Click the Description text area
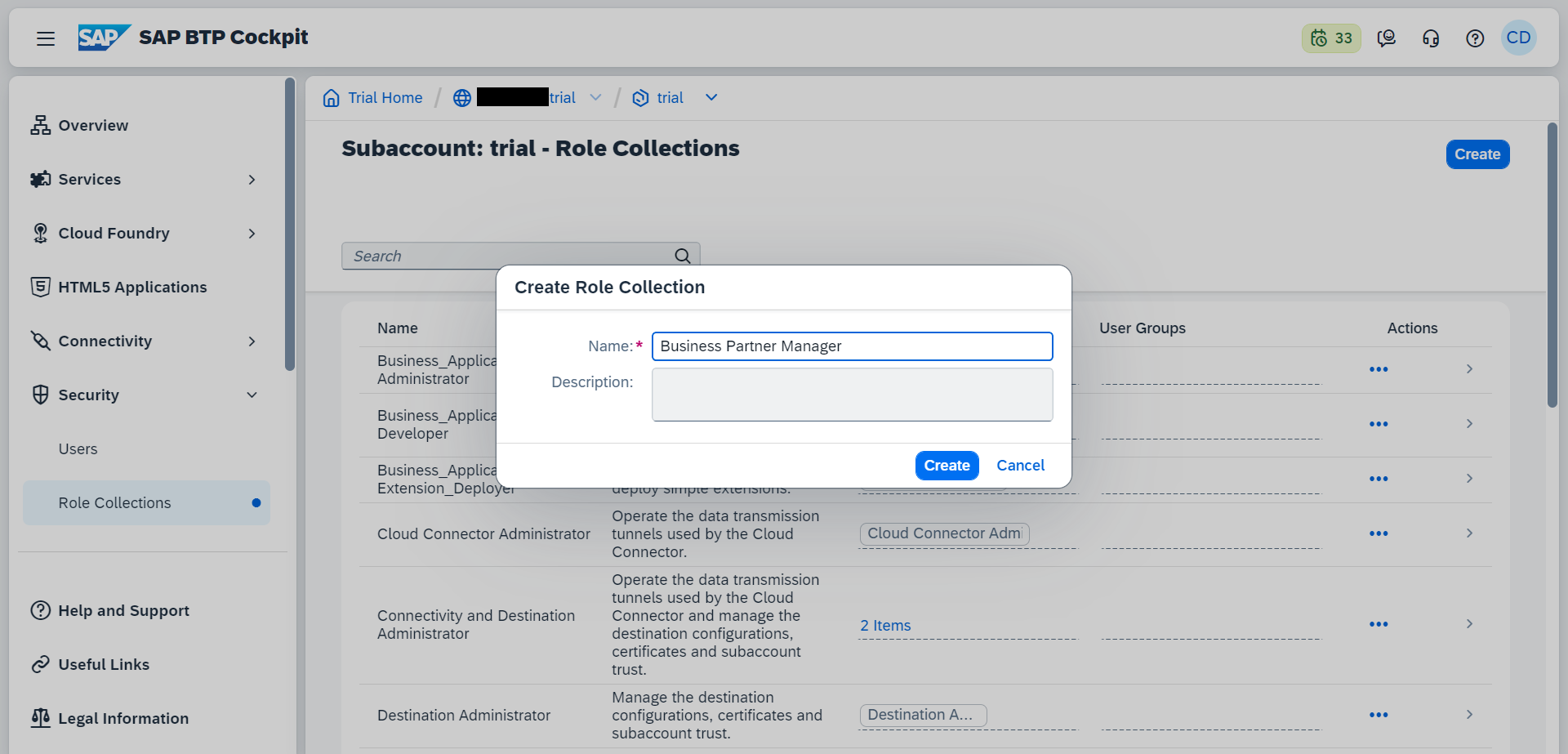This screenshot has width=1568, height=754. 852,395
